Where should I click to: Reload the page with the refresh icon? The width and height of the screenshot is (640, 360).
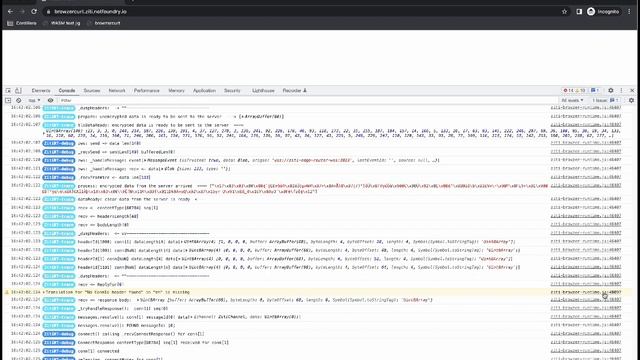tap(34, 12)
